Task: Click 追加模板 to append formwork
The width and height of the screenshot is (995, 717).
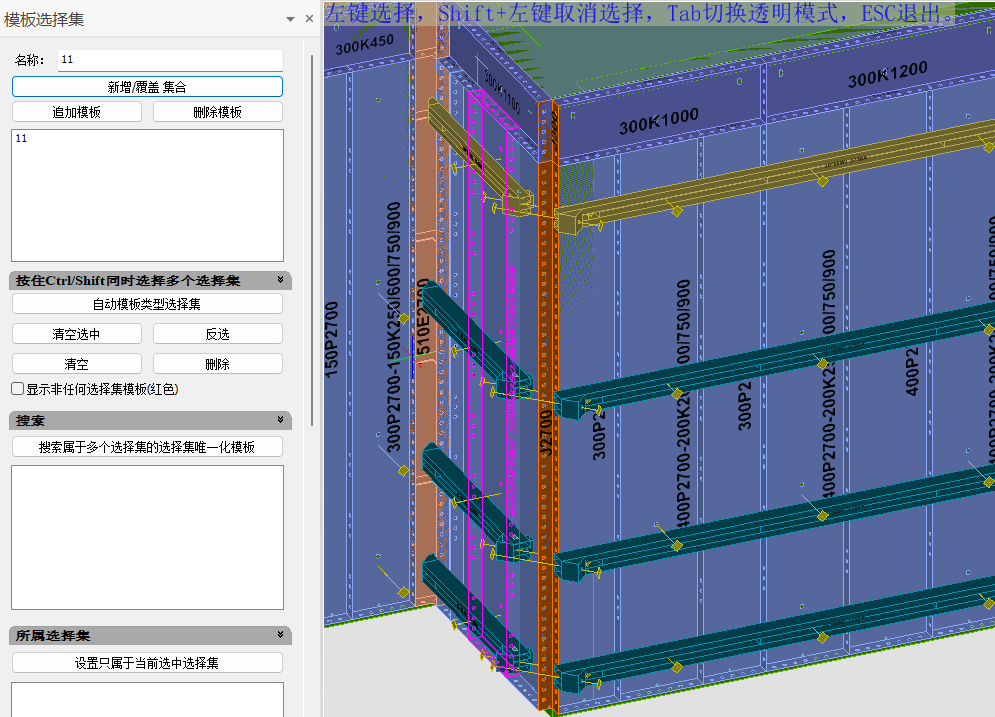Action: click(77, 112)
